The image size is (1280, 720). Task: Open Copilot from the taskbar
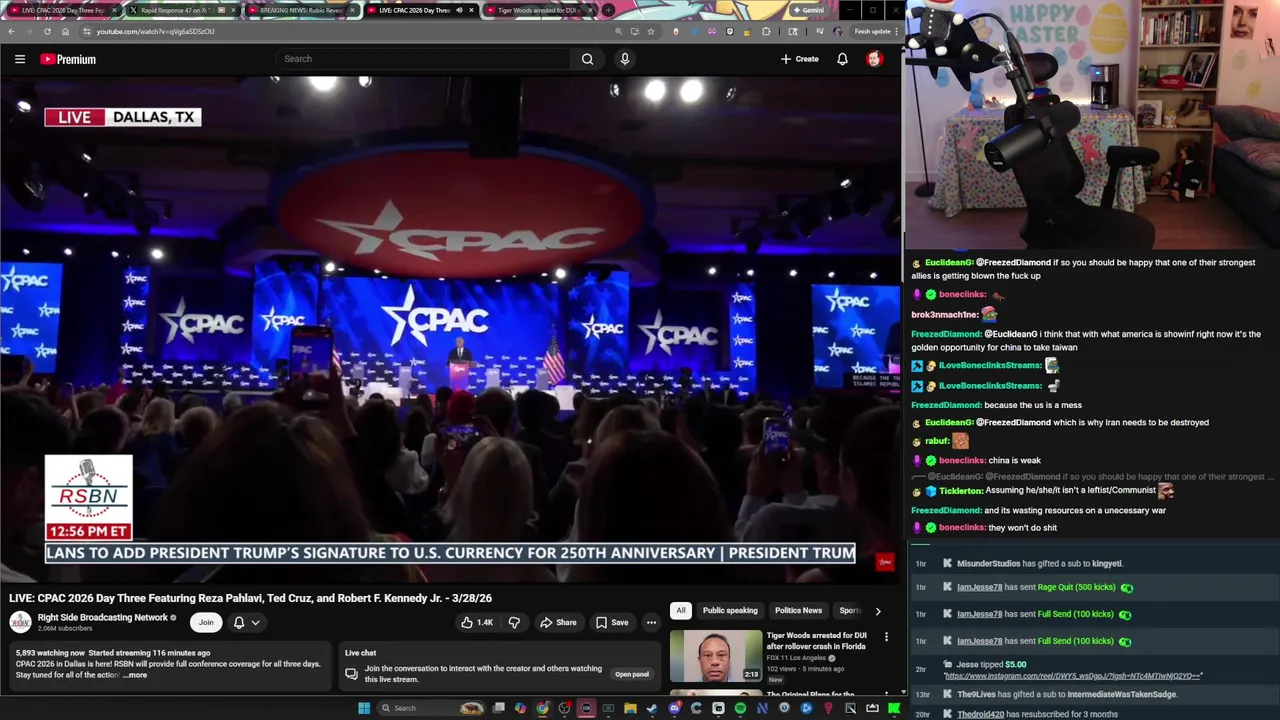point(520,708)
